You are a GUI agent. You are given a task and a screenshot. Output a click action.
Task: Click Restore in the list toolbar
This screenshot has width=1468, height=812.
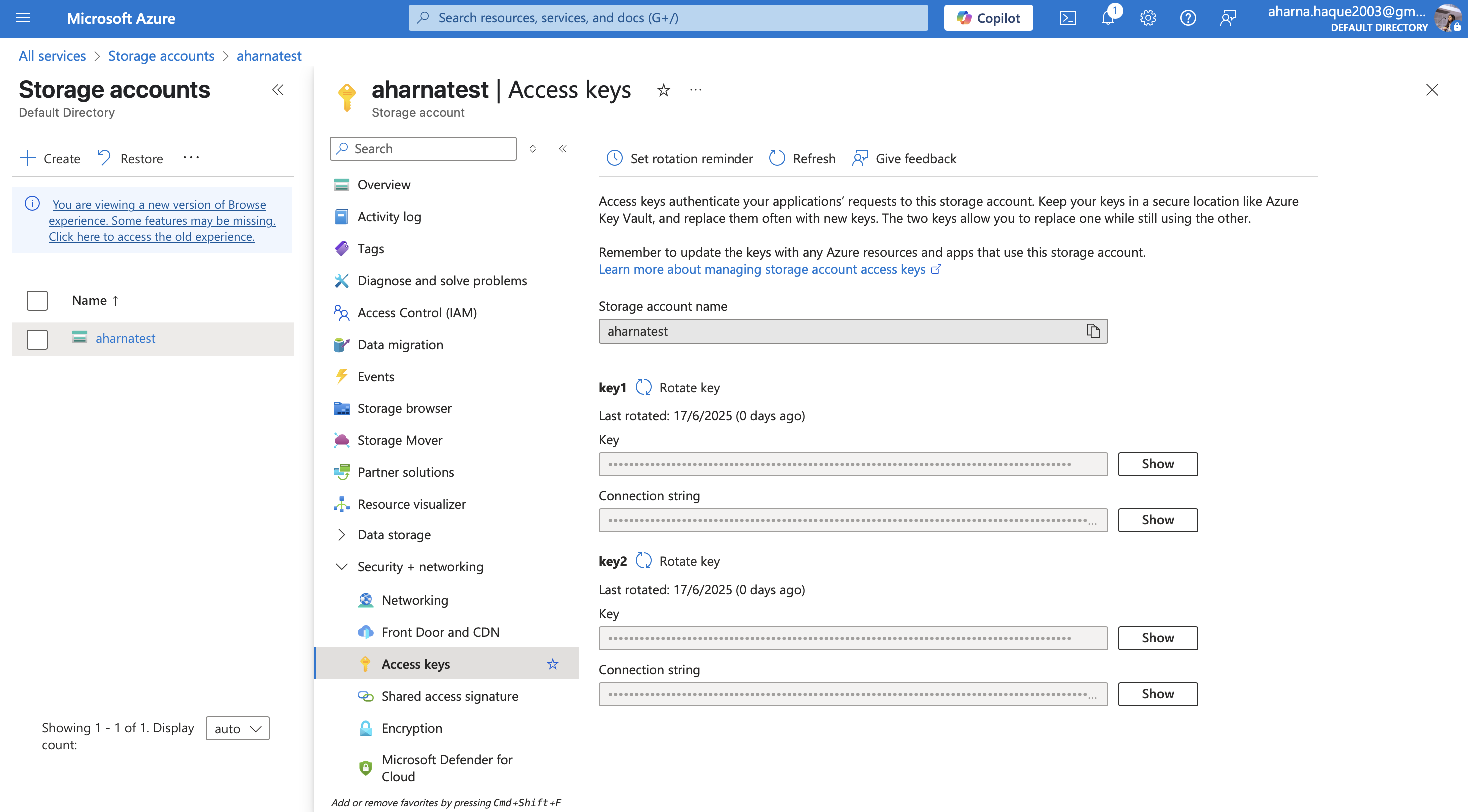point(130,158)
